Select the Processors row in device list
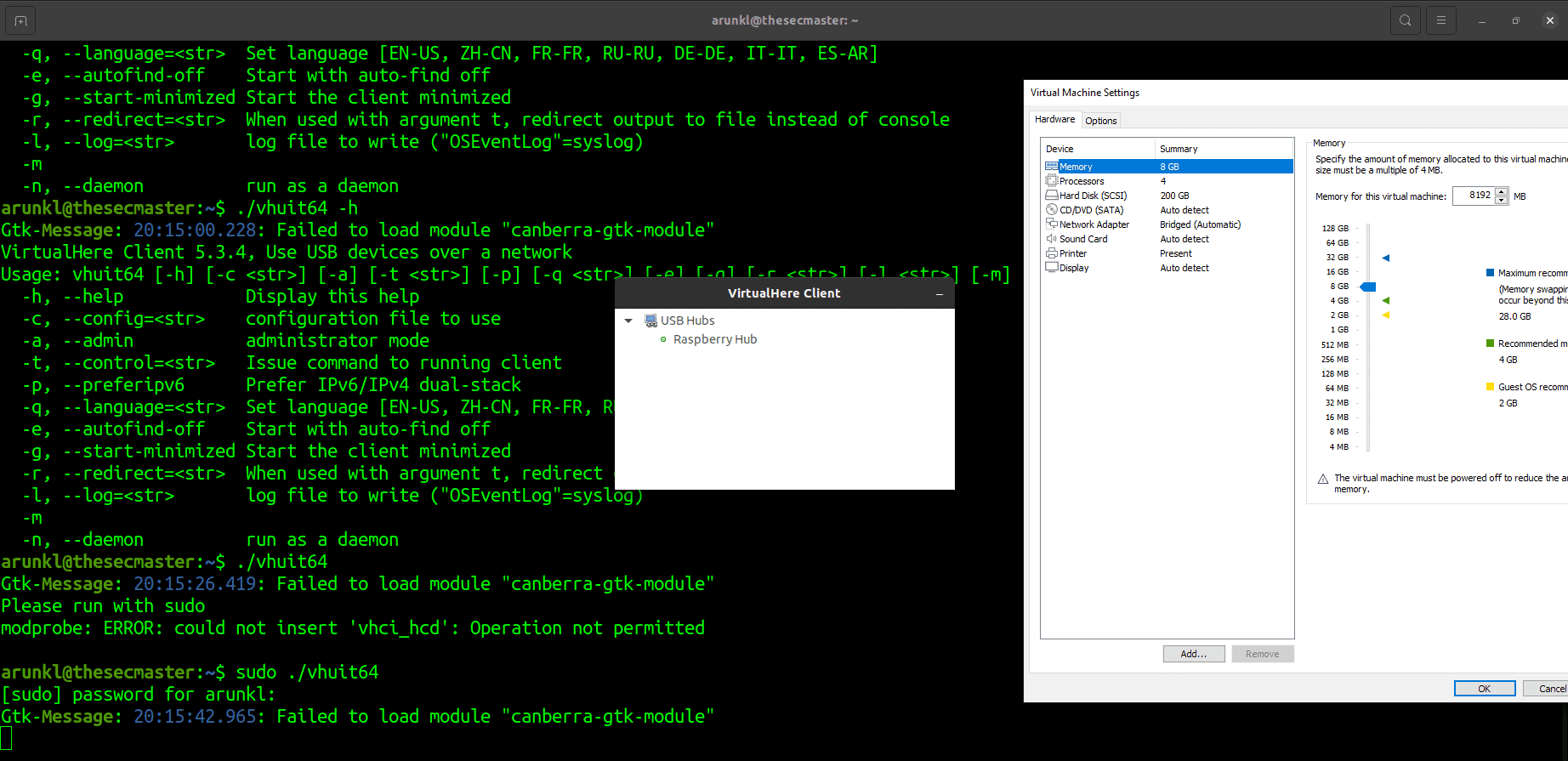The height and width of the screenshot is (761, 1568). tap(1167, 181)
